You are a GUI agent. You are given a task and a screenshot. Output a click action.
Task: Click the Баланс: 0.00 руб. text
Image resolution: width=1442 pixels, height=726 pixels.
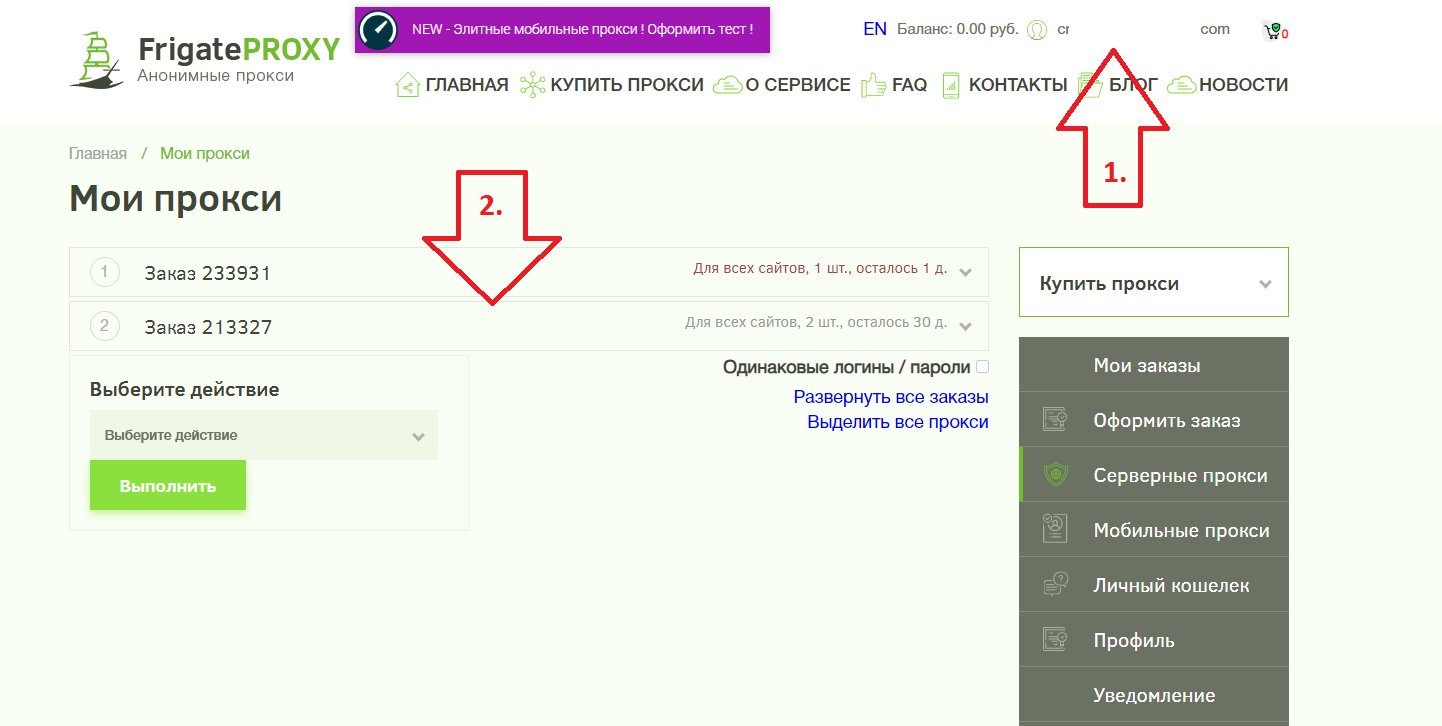[958, 29]
